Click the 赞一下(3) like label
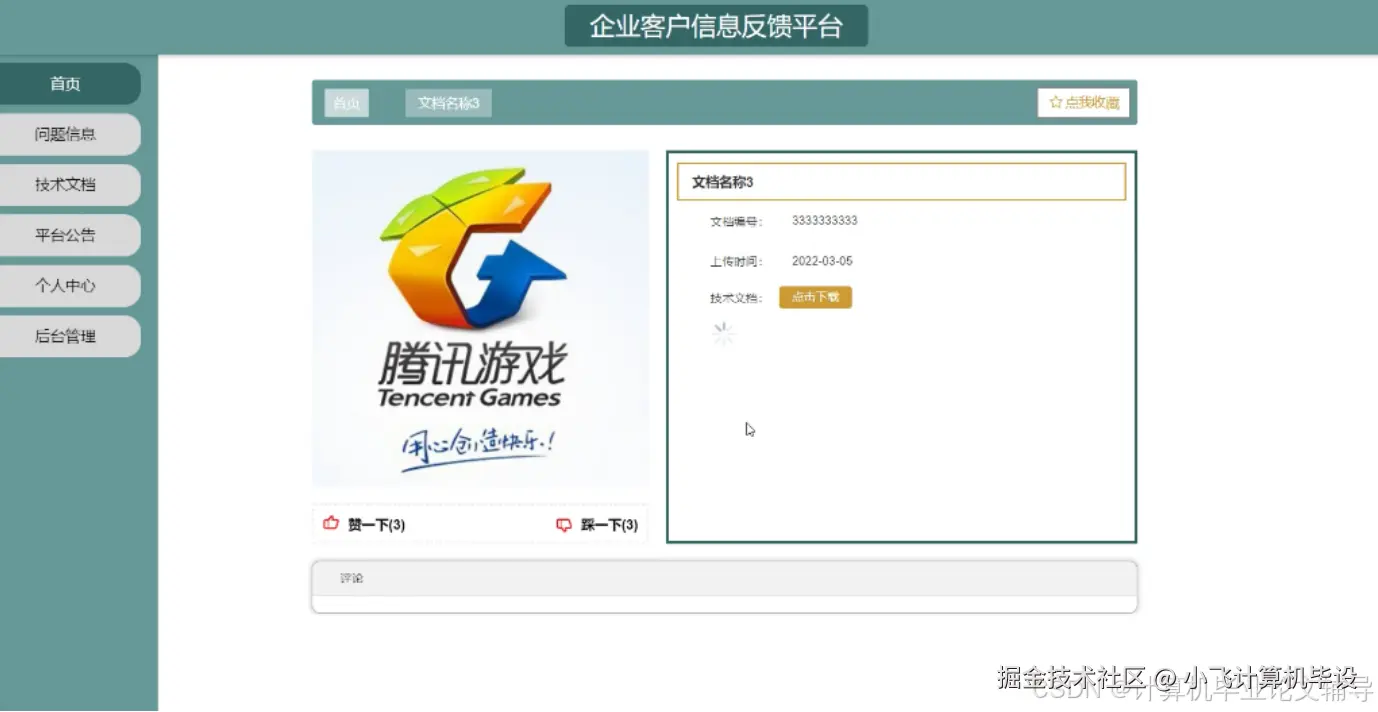1378x712 pixels. (x=376, y=525)
